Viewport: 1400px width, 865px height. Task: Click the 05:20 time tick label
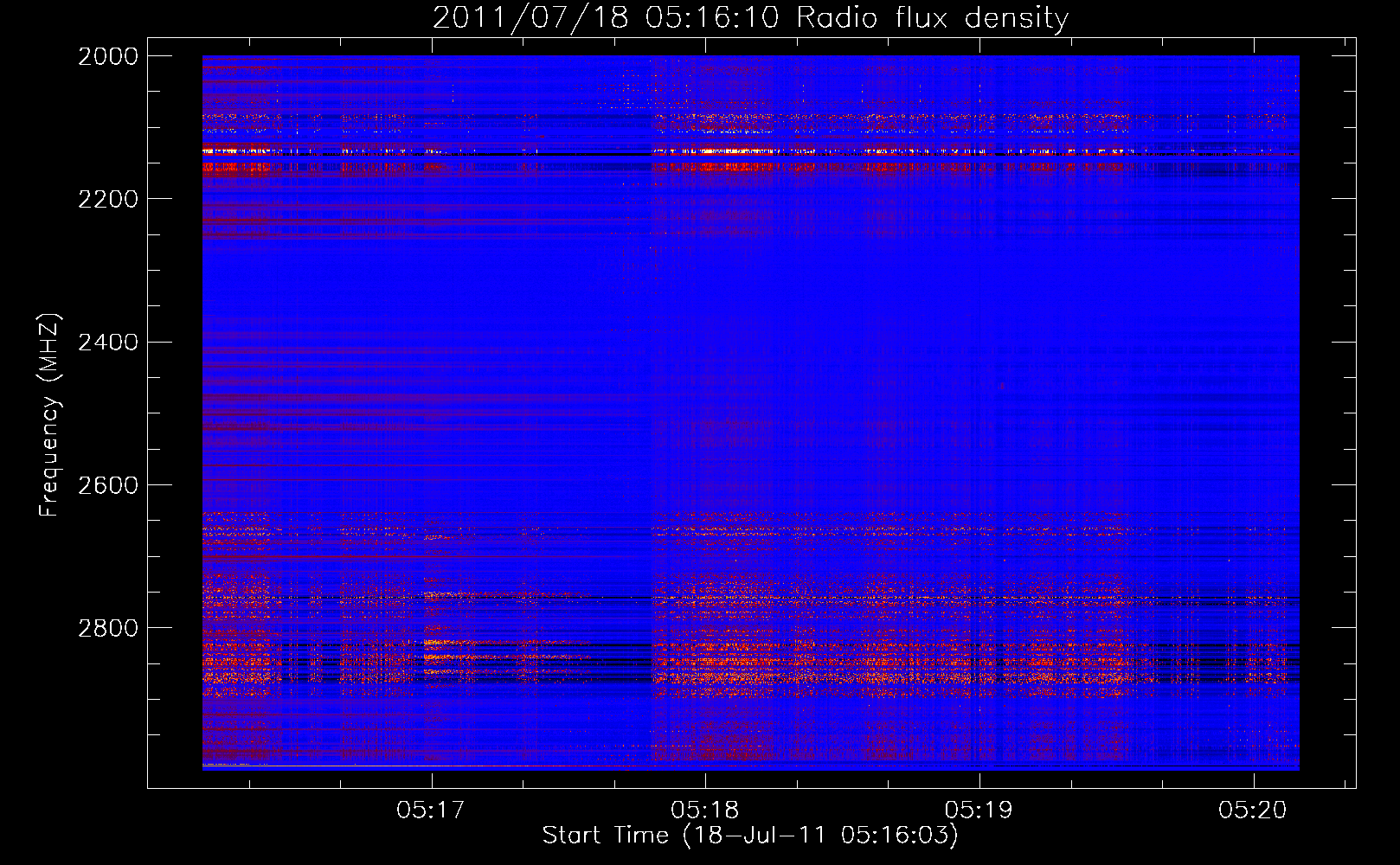click(1253, 810)
